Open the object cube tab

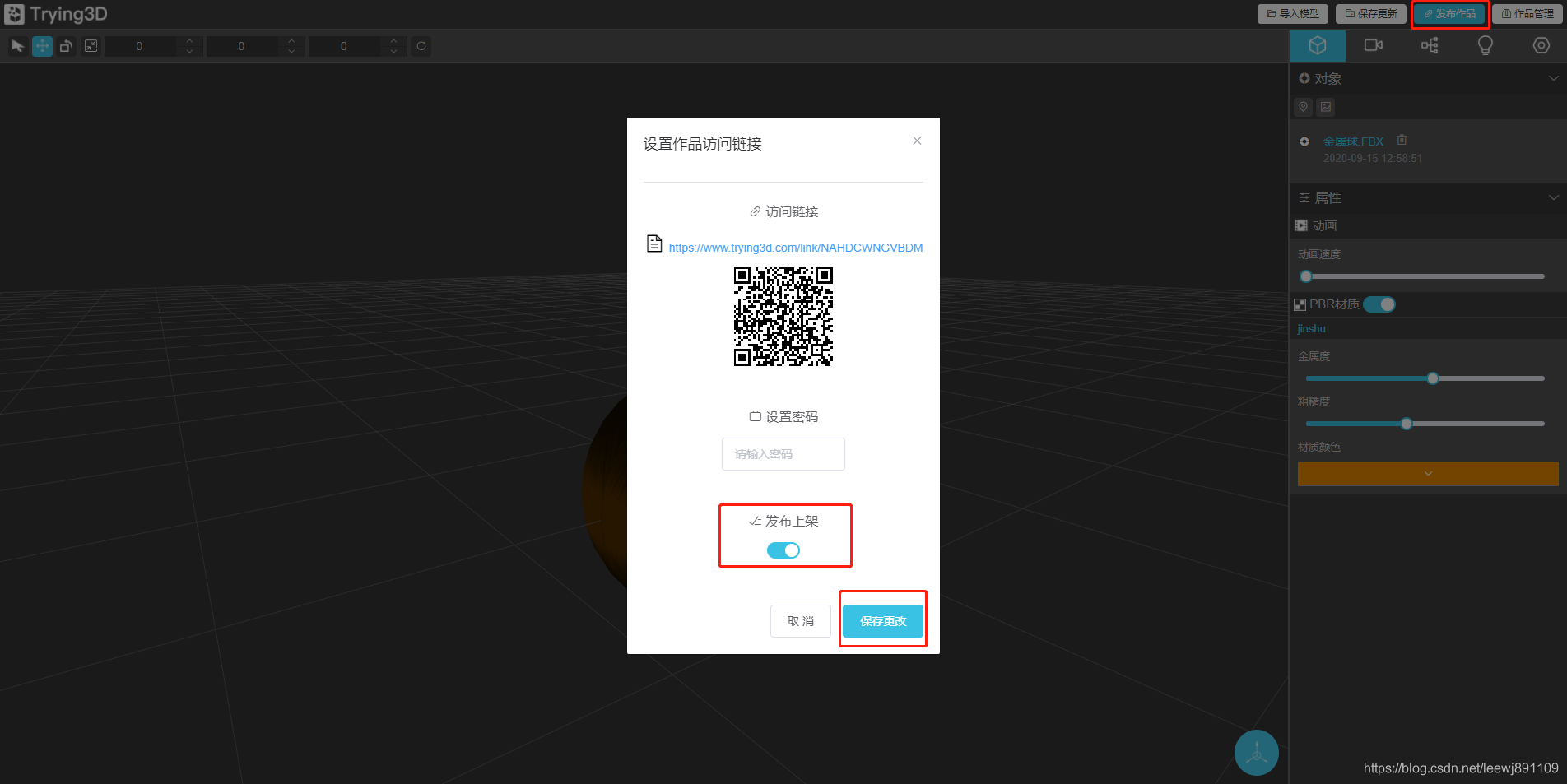pos(1318,45)
